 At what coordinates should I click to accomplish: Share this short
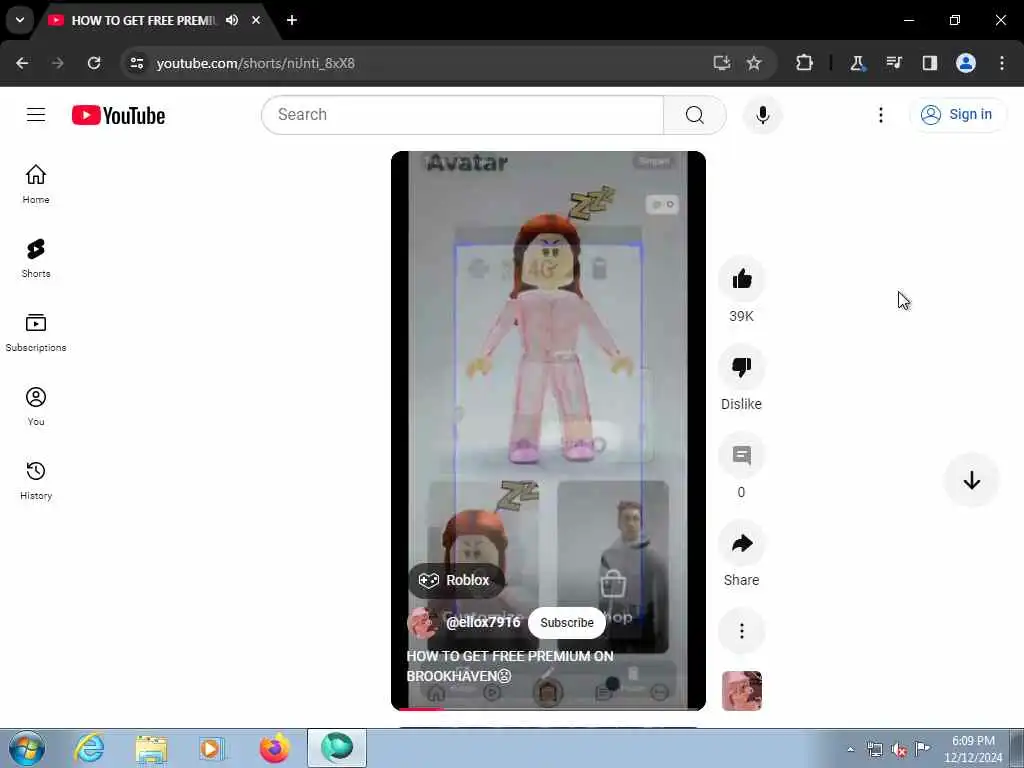tap(741, 543)
